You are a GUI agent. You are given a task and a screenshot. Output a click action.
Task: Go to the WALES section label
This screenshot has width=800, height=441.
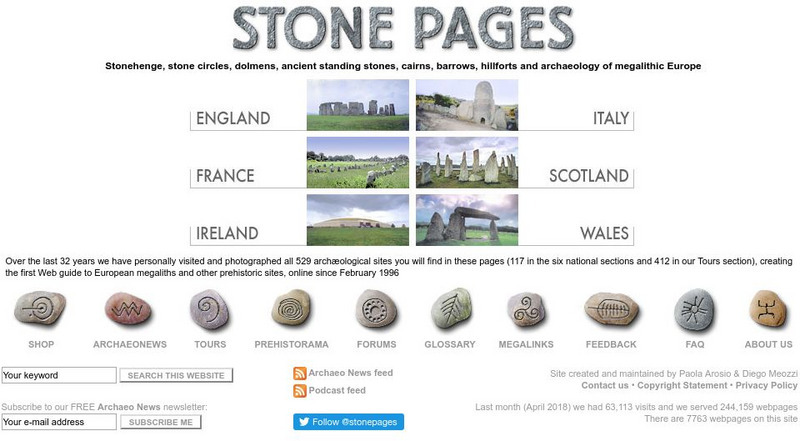[x=604, y=234]
